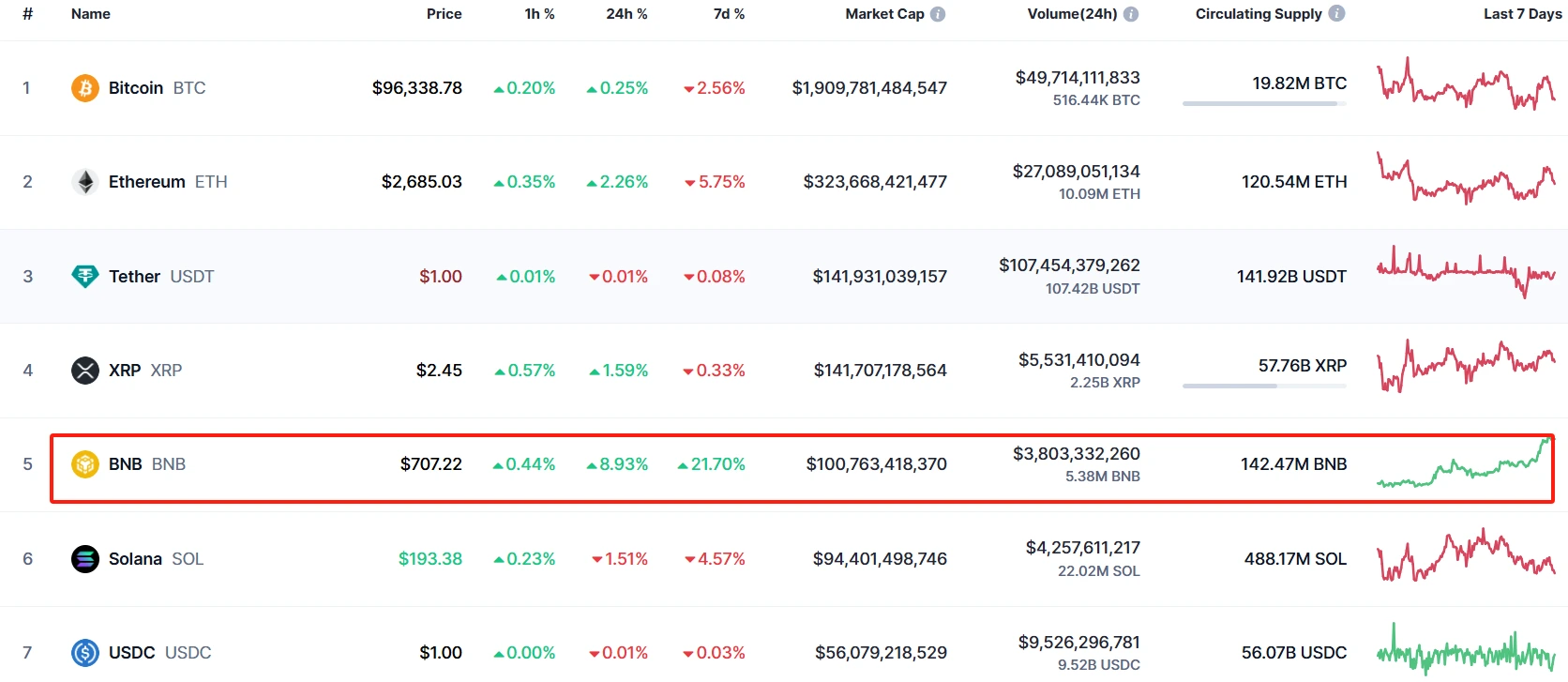Image resolution: width=1568 pixels, height=682 pixels.
Task: Sort by the # rank column header
Action: [28, 14]
